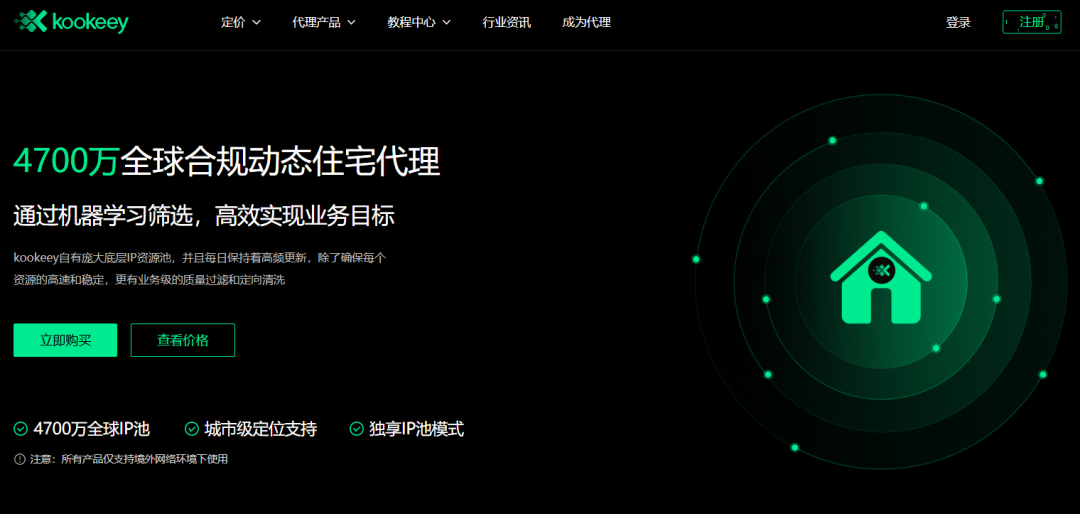Click the 立即购买 button
1080x514 pixels.
[65, 340]
